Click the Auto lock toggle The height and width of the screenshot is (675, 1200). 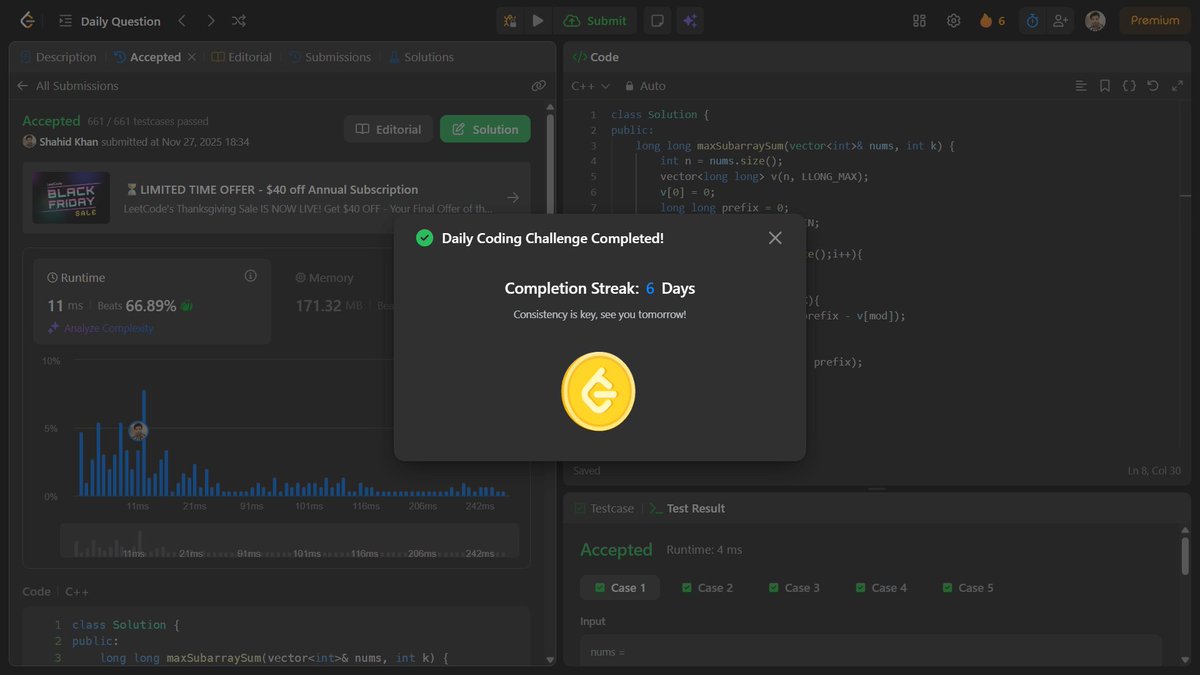point(645,86)
